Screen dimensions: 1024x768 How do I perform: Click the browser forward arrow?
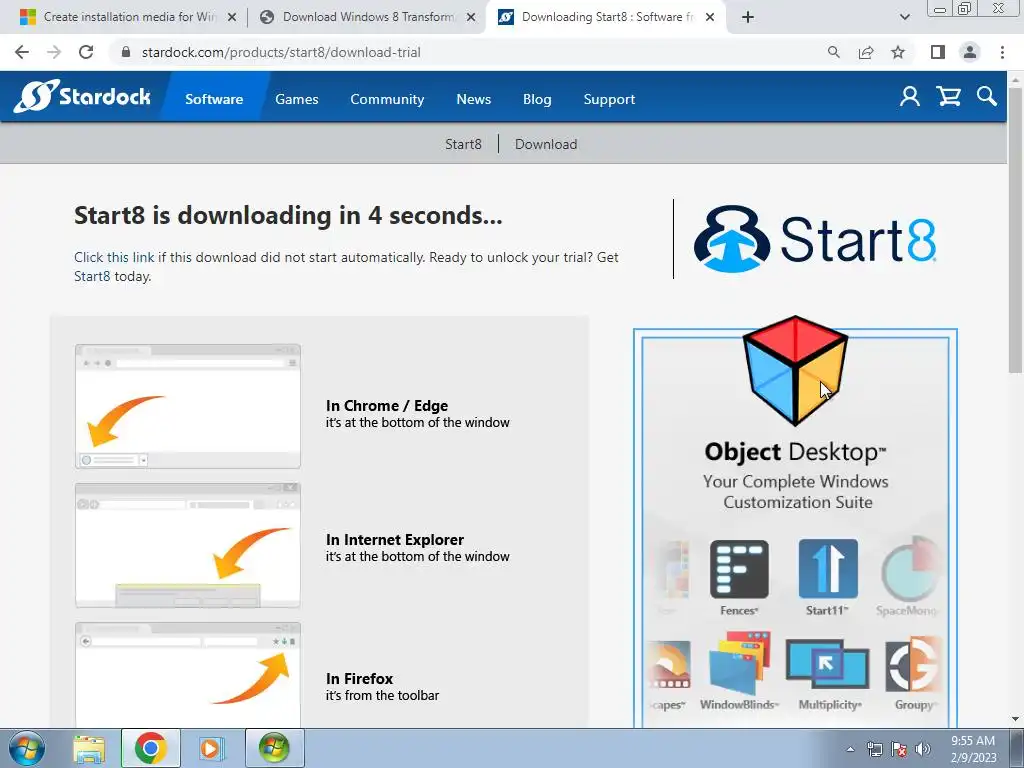click(x=54, y=52)
